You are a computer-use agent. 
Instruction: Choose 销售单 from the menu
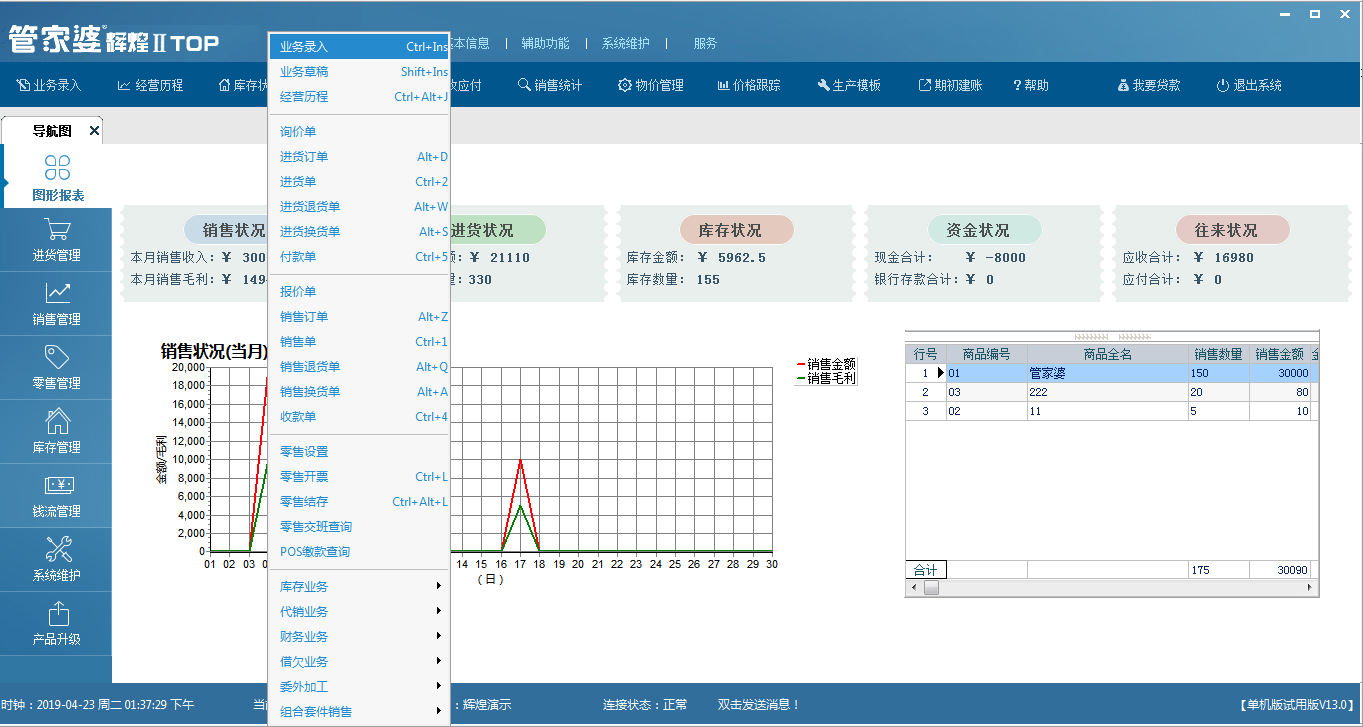(x=360, y=342)
